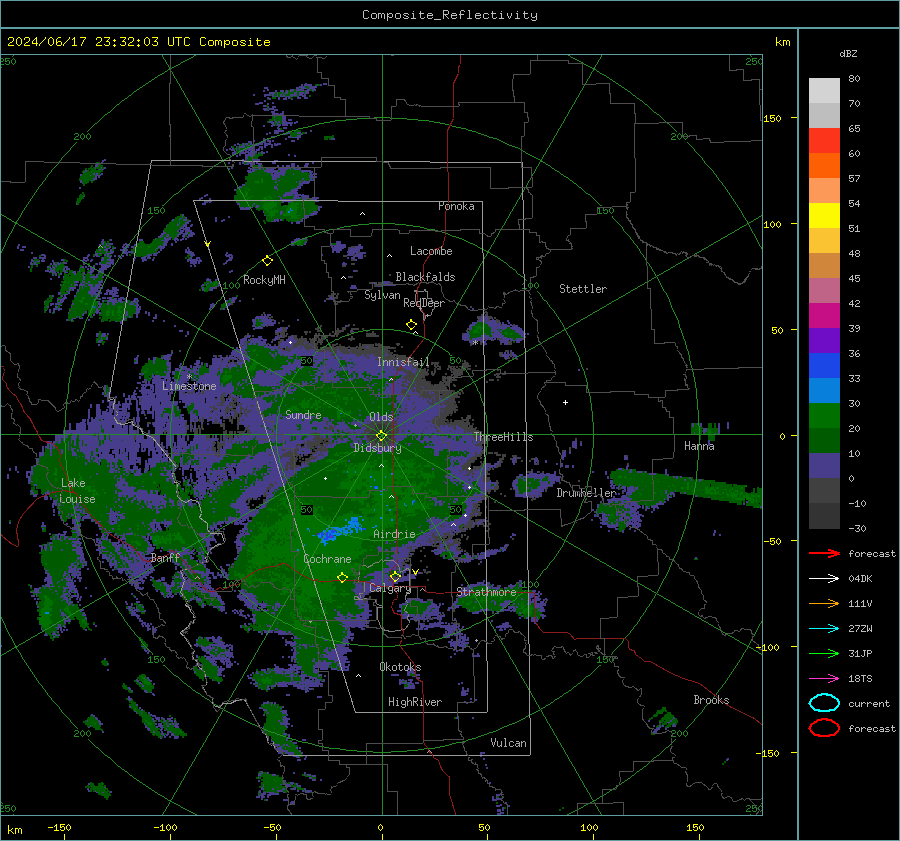Image resolution: width=900 pixels, height=841 pixels.
Task: Click the Okotoks label
Action: tap(400, 666)
